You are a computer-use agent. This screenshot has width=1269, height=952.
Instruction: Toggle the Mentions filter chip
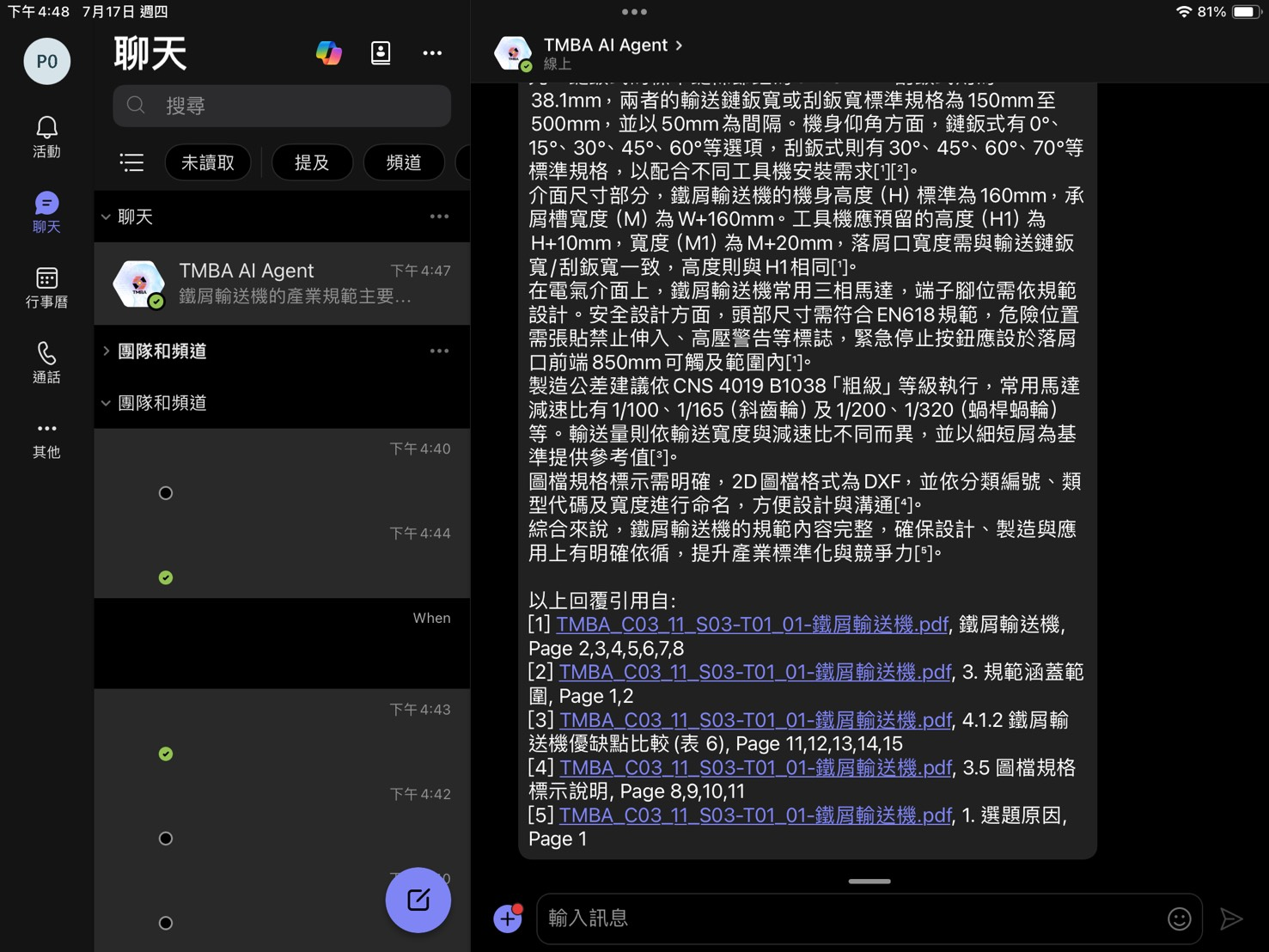(312, 162)
